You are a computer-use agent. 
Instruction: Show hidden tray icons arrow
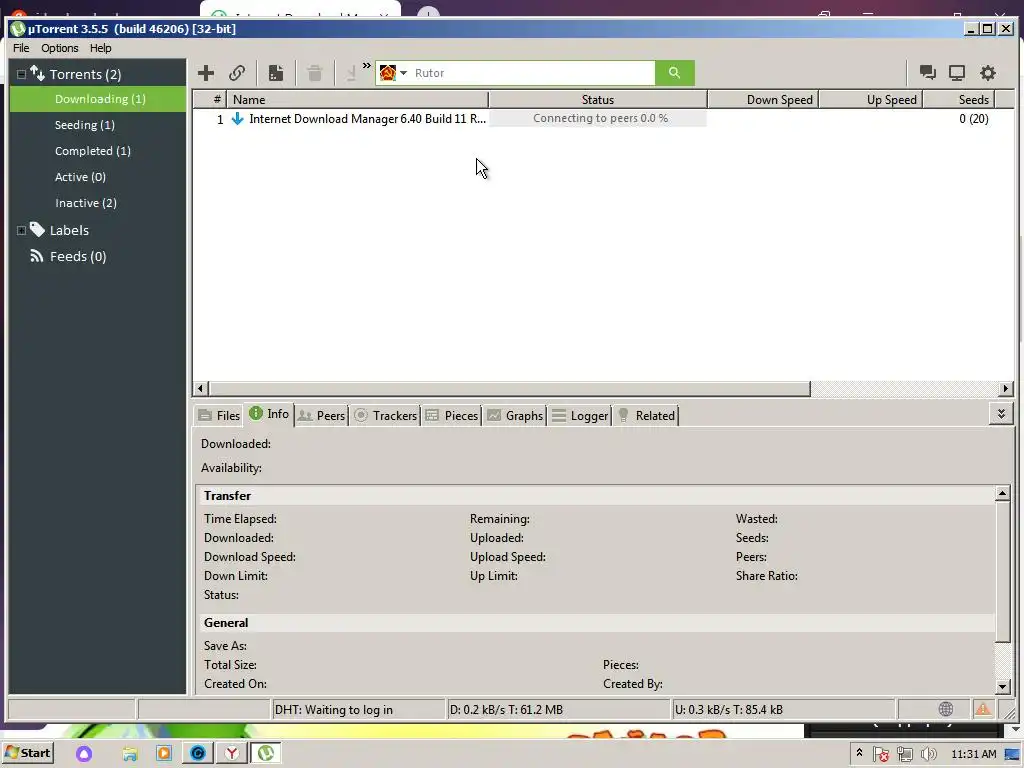[x=859, y=753]
